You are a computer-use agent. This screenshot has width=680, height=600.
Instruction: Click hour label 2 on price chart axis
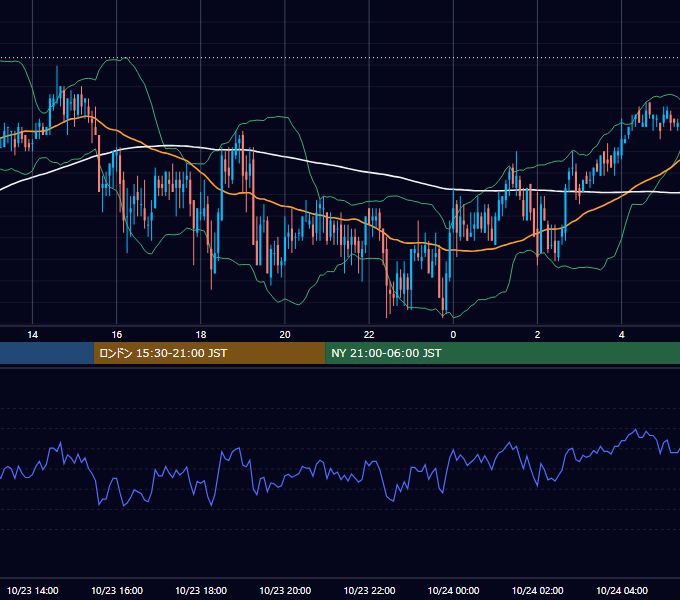point(537,335)
